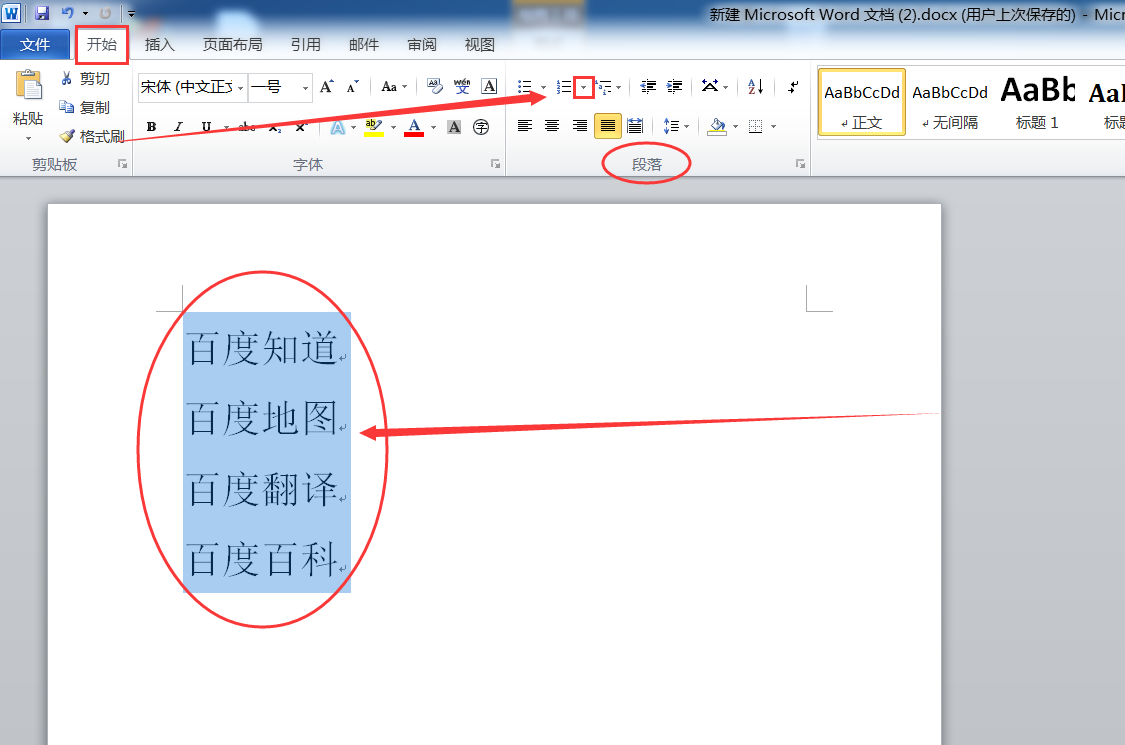
Task: Click the Text Effects glowing A icon
Action: coord(338,127)
